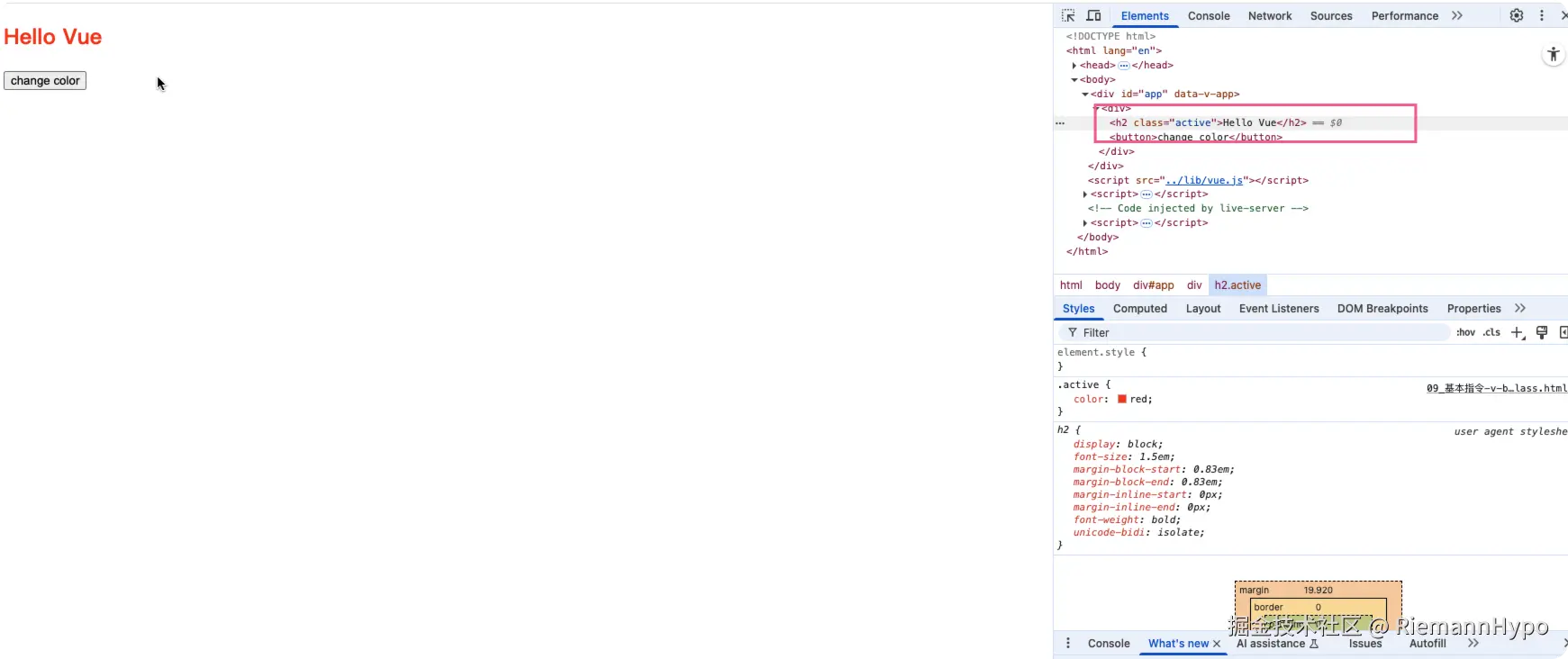
Task: Add a new style rule plus icon
Action: (1518, 332)
